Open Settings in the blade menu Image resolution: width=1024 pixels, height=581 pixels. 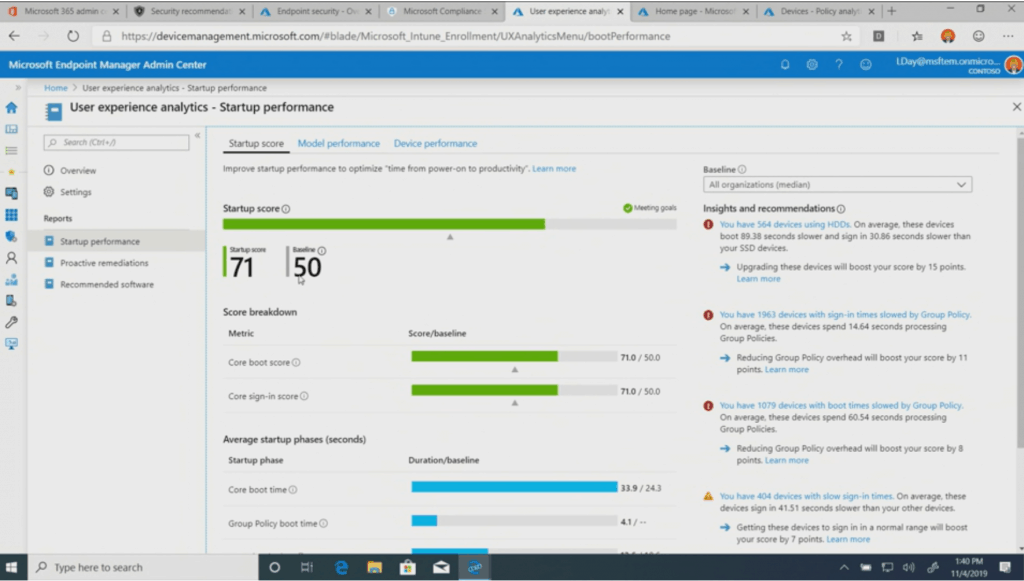tap(75, 193)
